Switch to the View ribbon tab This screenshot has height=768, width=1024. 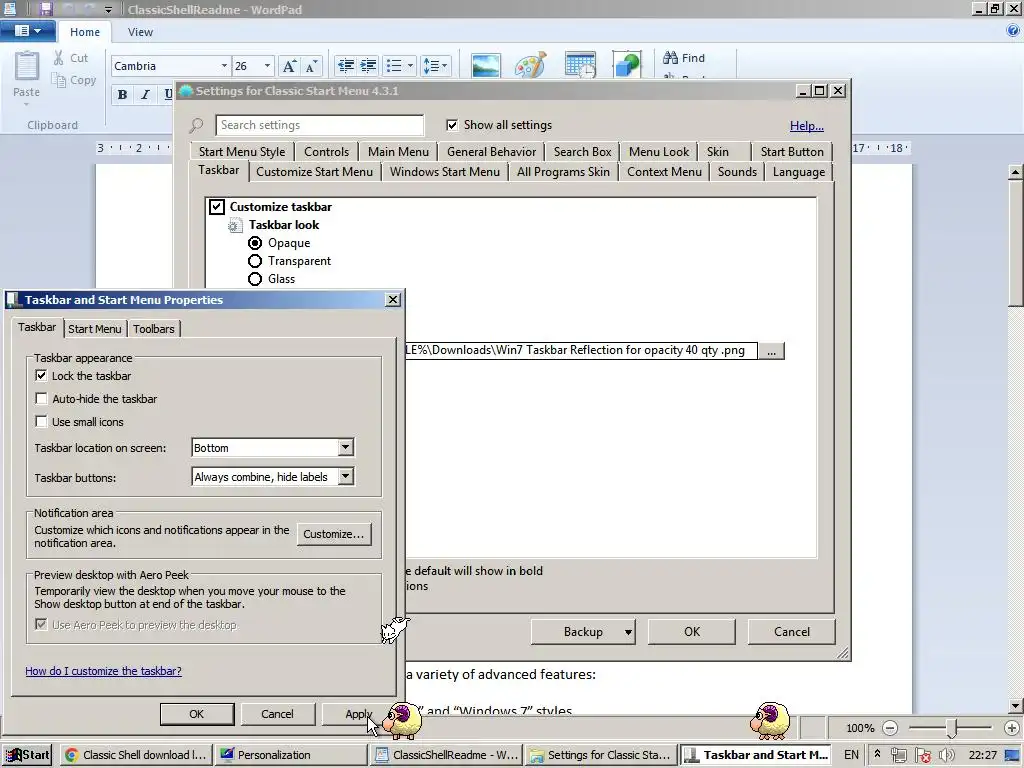(140, 31)
